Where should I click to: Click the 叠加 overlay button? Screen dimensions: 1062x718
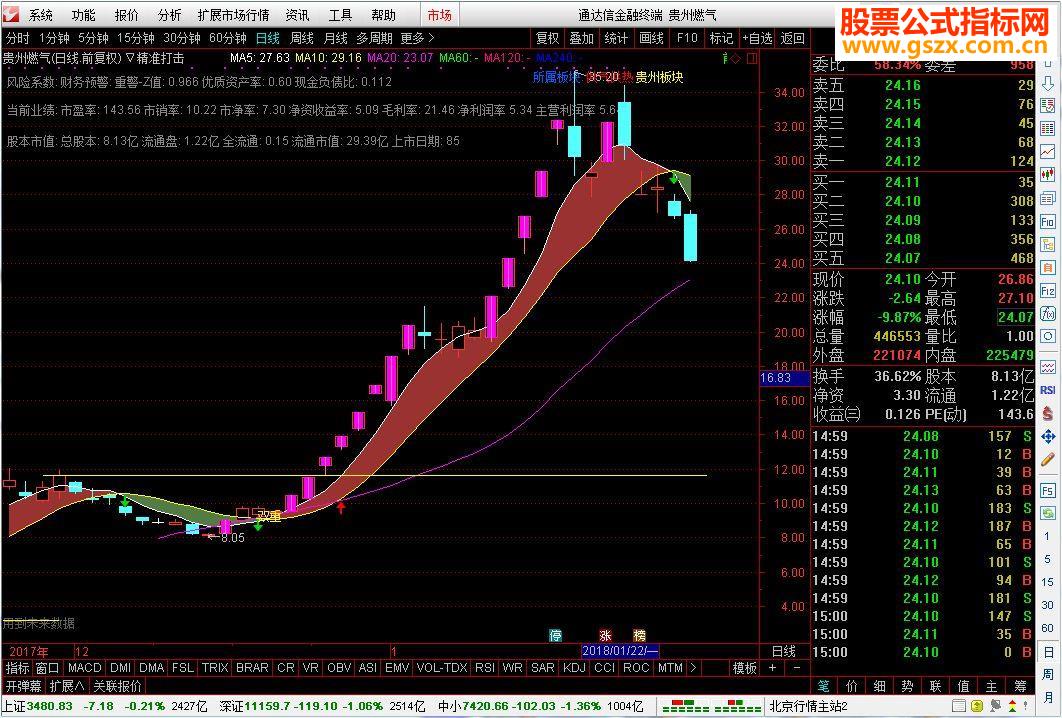pyautogui.click(x=581, y=38)
